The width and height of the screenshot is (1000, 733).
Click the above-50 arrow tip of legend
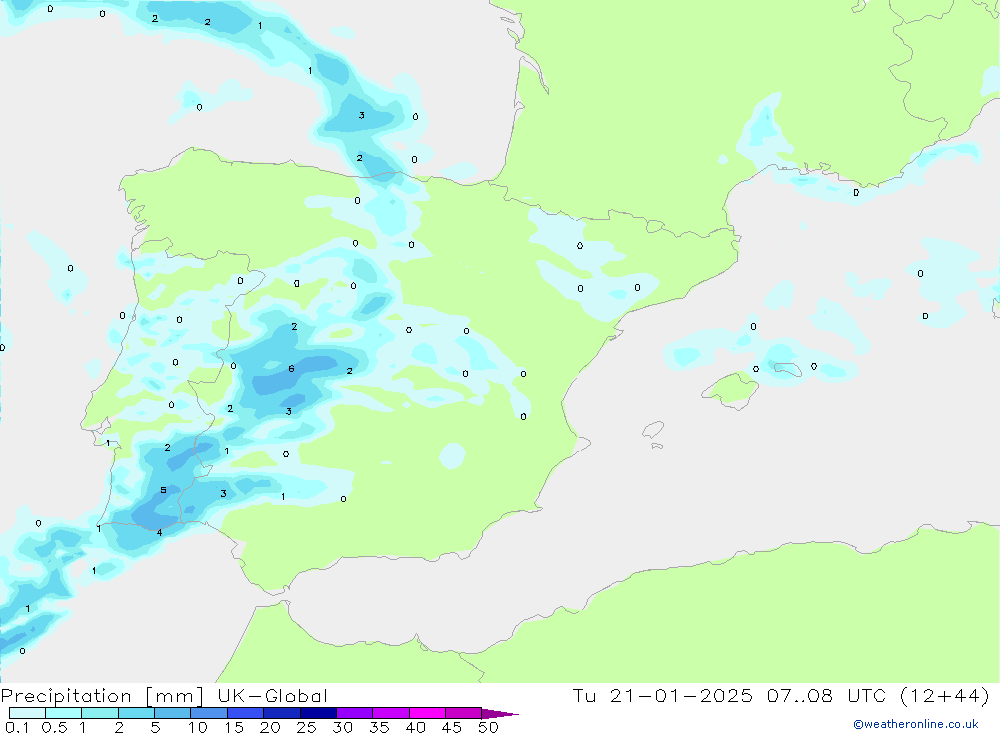[500, 713]
